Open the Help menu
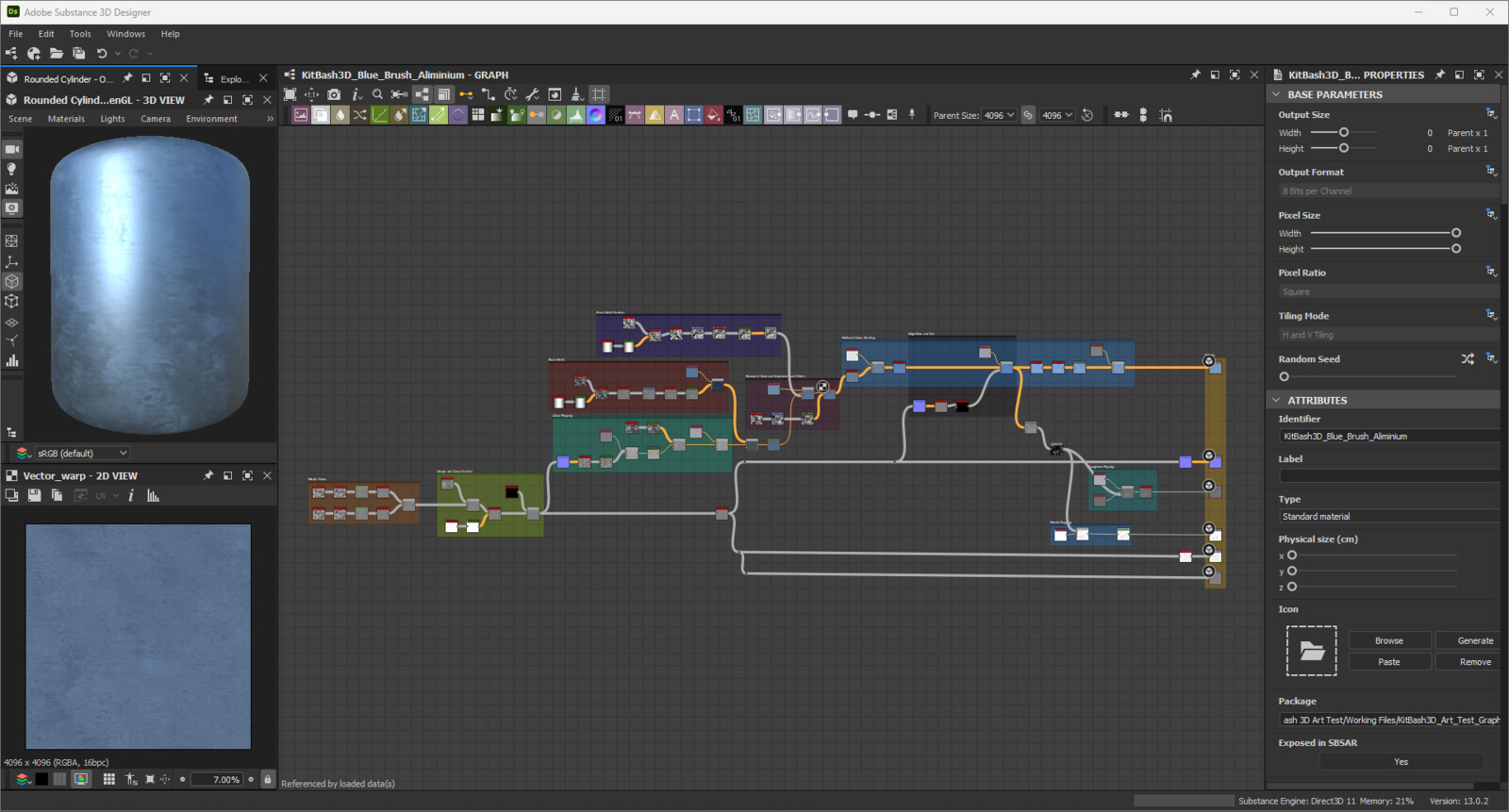 click(170, 34)
